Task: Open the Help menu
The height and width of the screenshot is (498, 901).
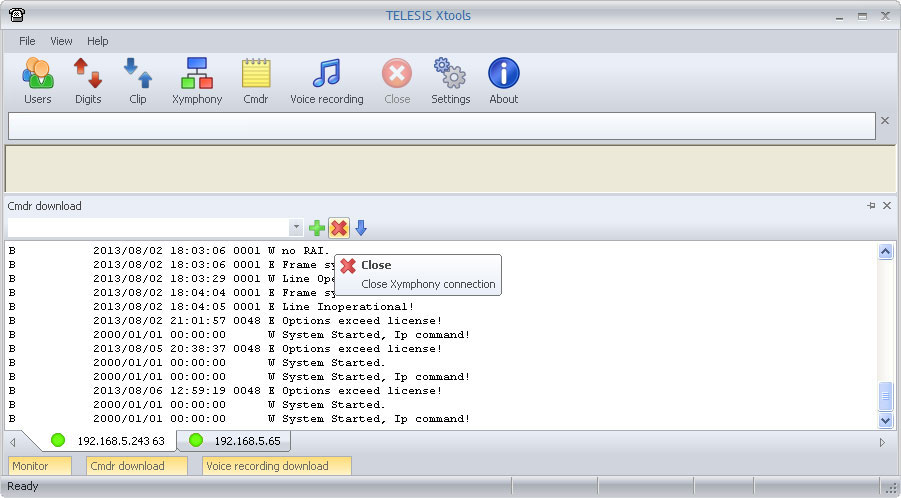Action: 97,41
